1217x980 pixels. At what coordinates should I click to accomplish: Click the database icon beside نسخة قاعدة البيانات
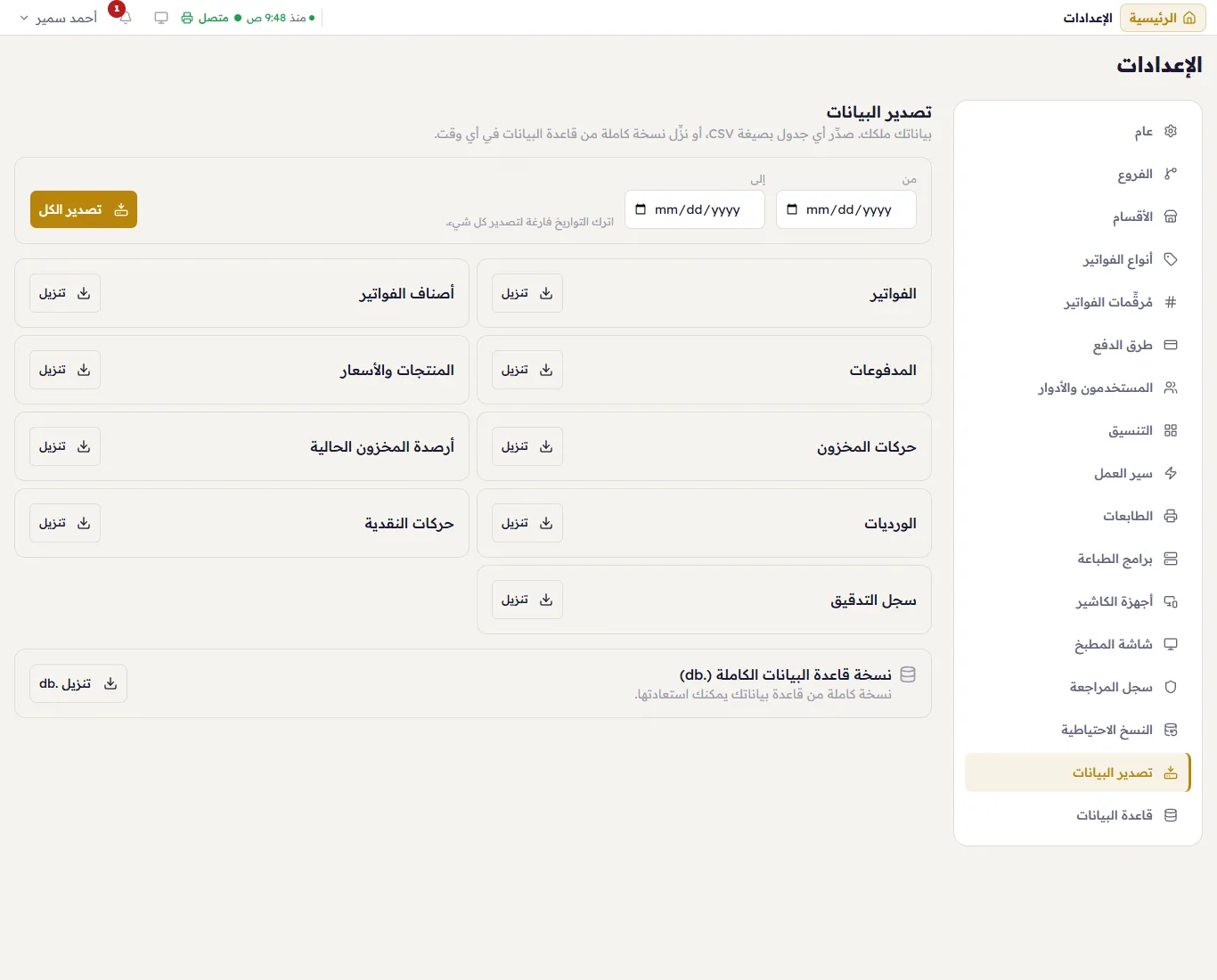click(x=908, y=674)
